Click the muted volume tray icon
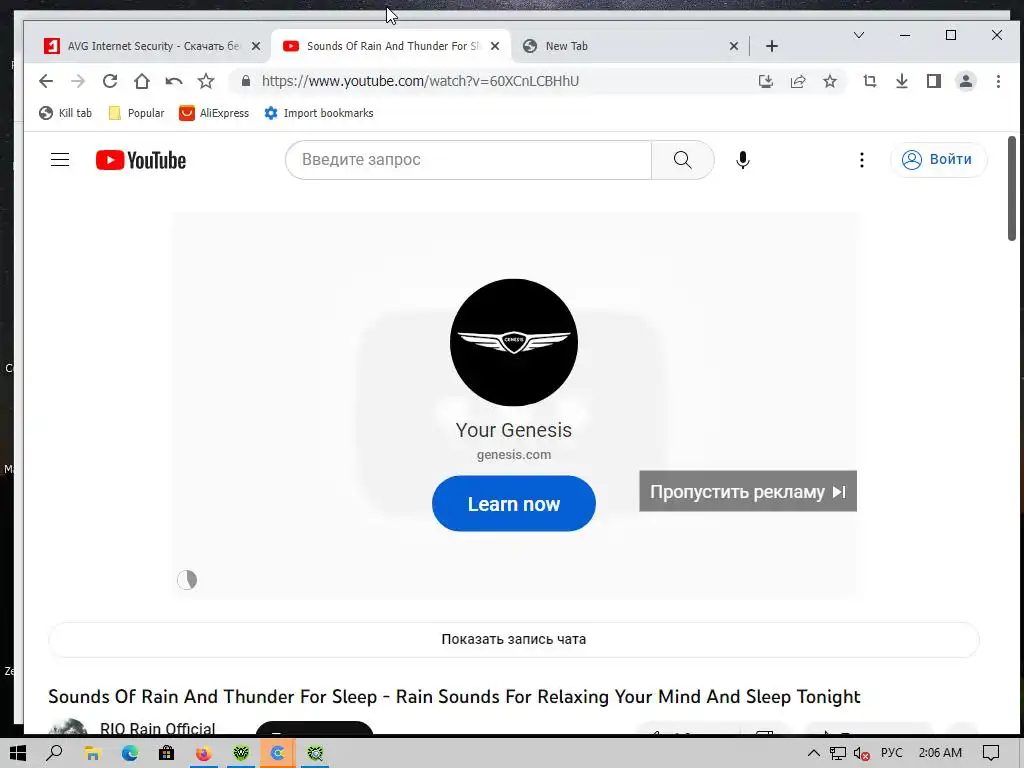Viewport: 1024px width, 768px height. pyautogui.click(x=861, y=754)
